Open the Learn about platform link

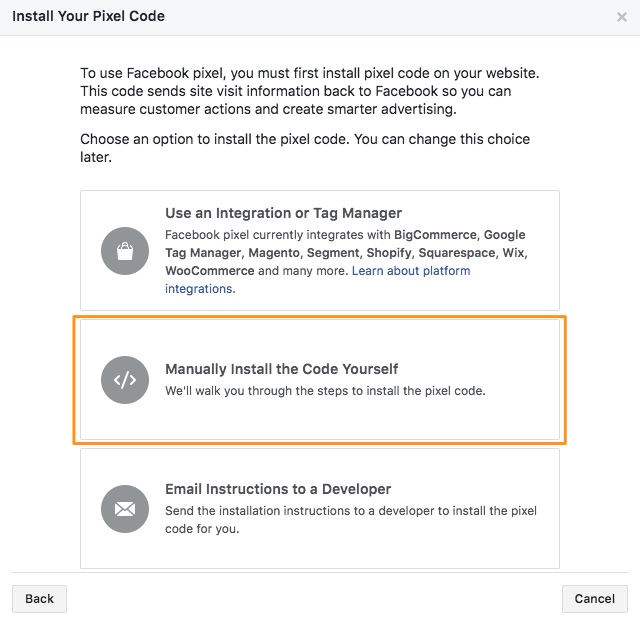pyautogui.click(x=411, y=271)
